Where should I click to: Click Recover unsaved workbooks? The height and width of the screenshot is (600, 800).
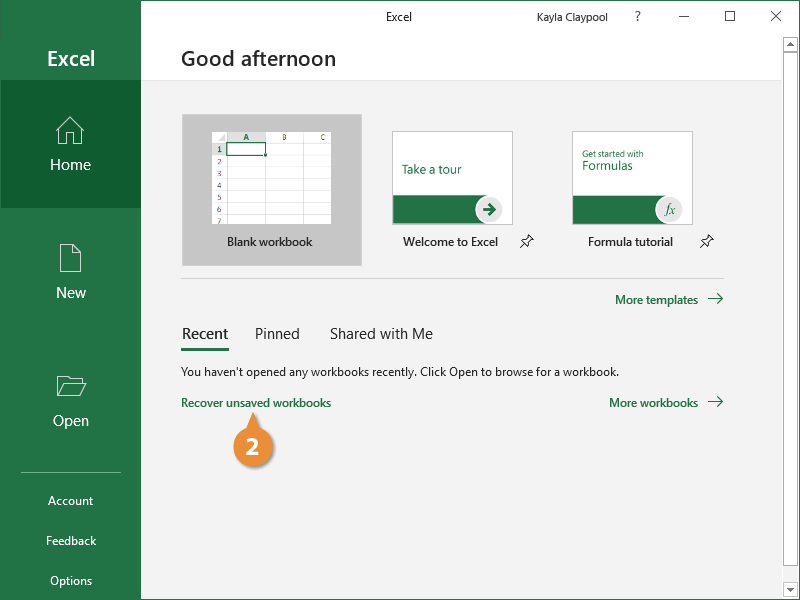255,402
